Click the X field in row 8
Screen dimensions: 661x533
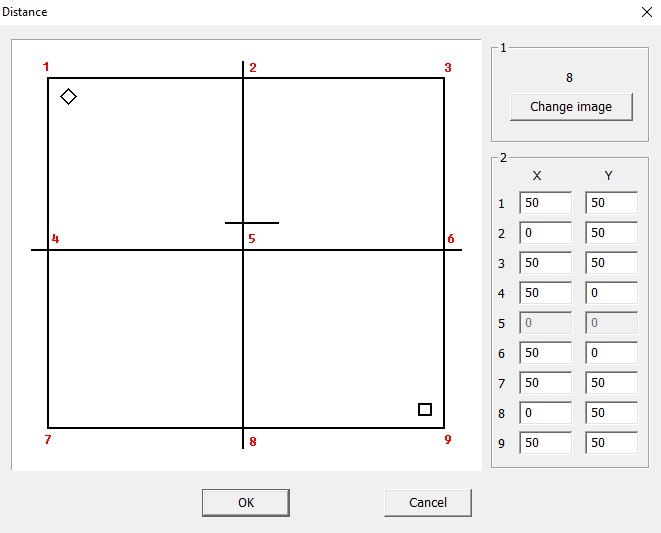[545, 412]
